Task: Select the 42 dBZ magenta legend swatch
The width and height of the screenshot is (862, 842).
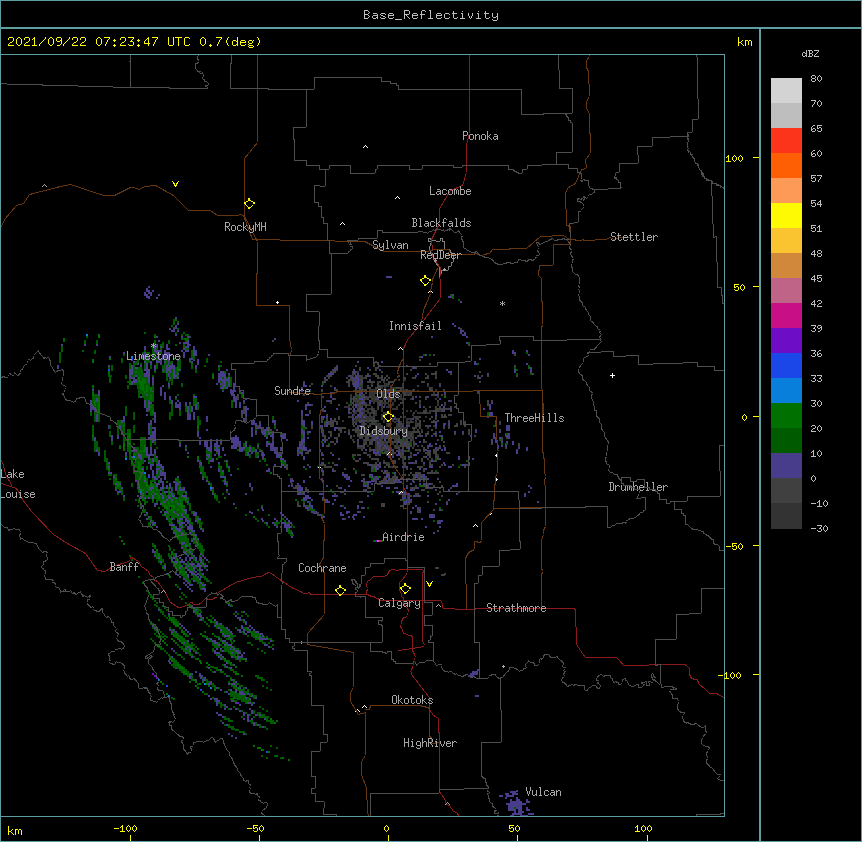Action: [x=786, y=315]
